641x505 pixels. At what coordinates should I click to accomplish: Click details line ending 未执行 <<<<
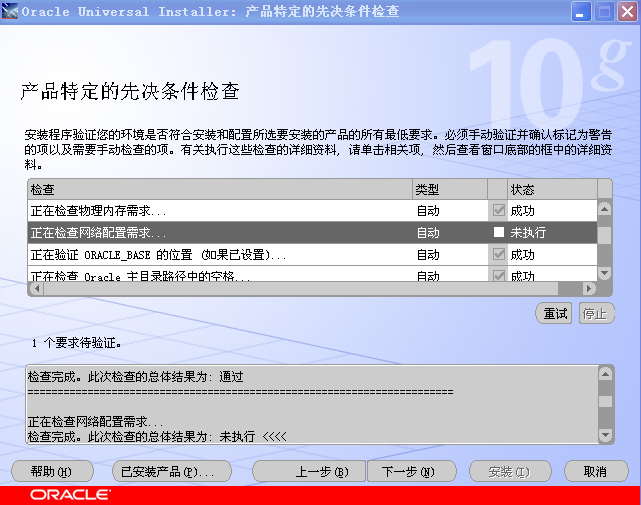pyautogui.click(x=157, y=436)
